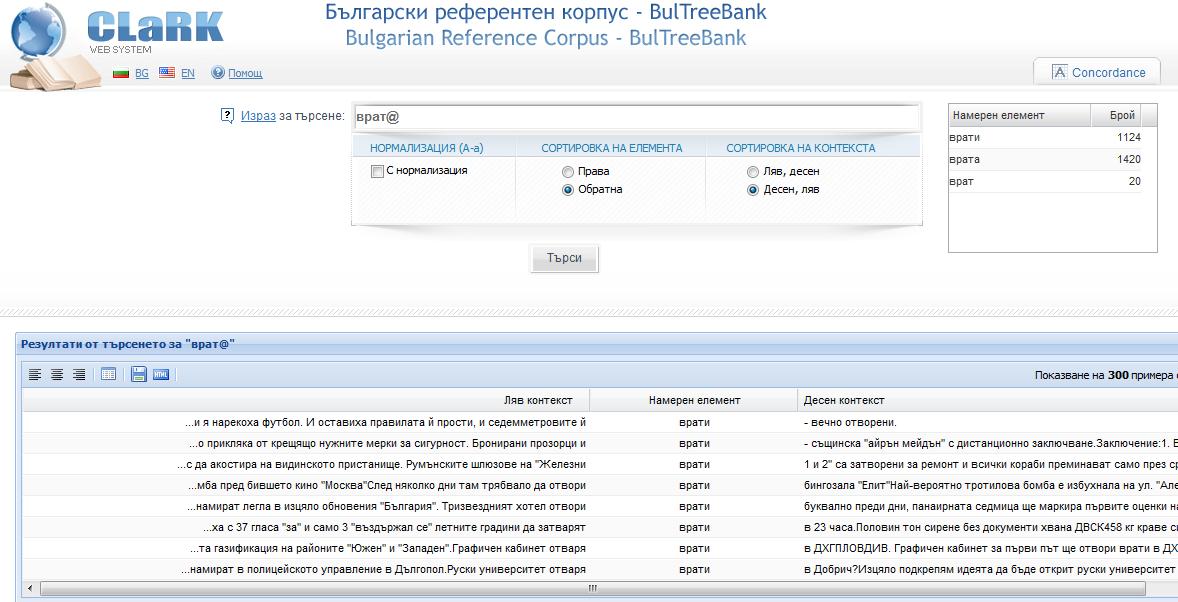Click the count value 1124
Viewport: 1178px width, 602px height.
tap(1128, 138)
